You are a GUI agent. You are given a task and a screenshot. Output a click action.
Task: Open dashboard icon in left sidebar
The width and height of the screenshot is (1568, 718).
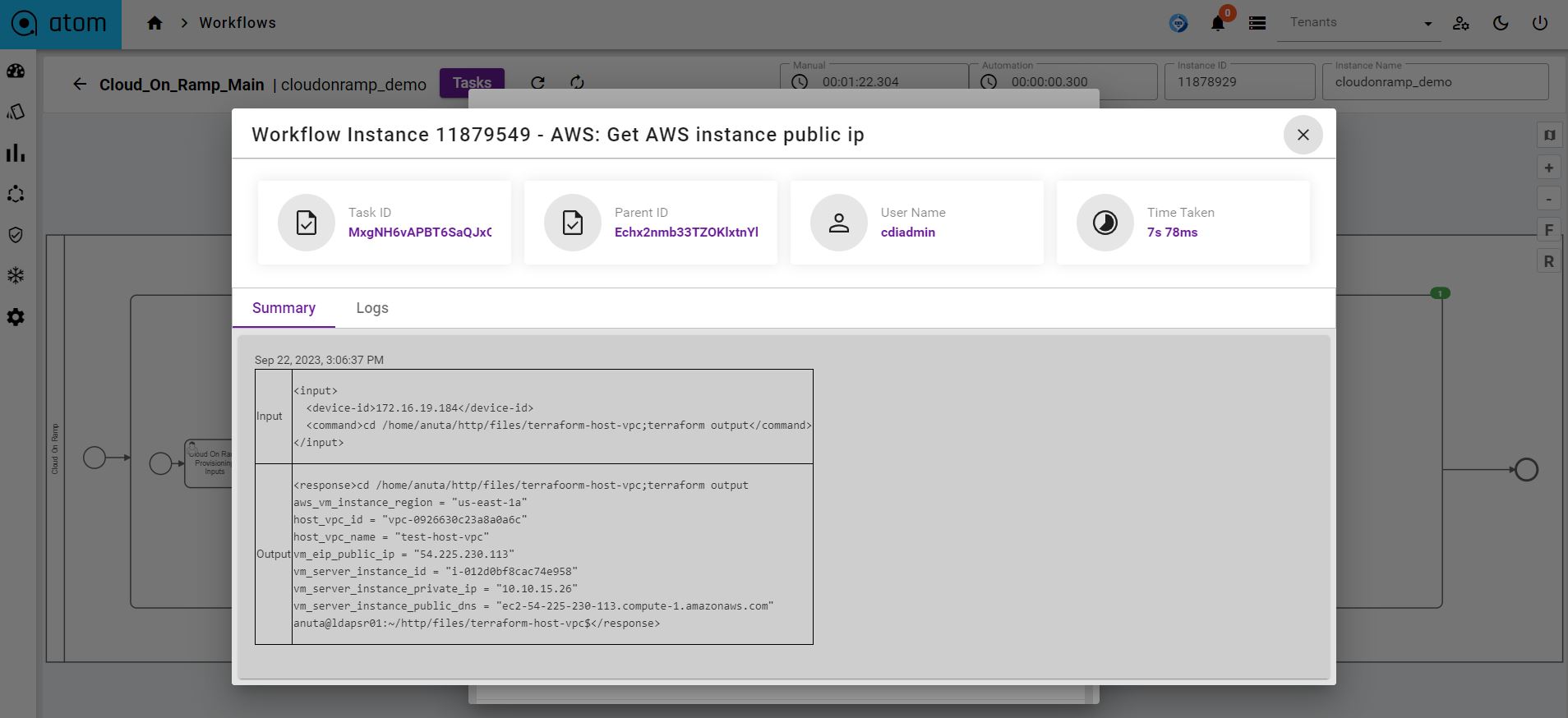(x=16, y=71)
